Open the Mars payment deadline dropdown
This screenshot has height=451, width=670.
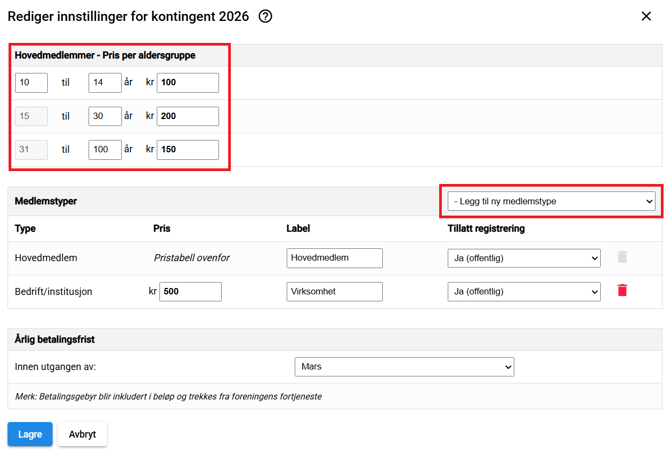pyautogui.click(x=404, y=367)
